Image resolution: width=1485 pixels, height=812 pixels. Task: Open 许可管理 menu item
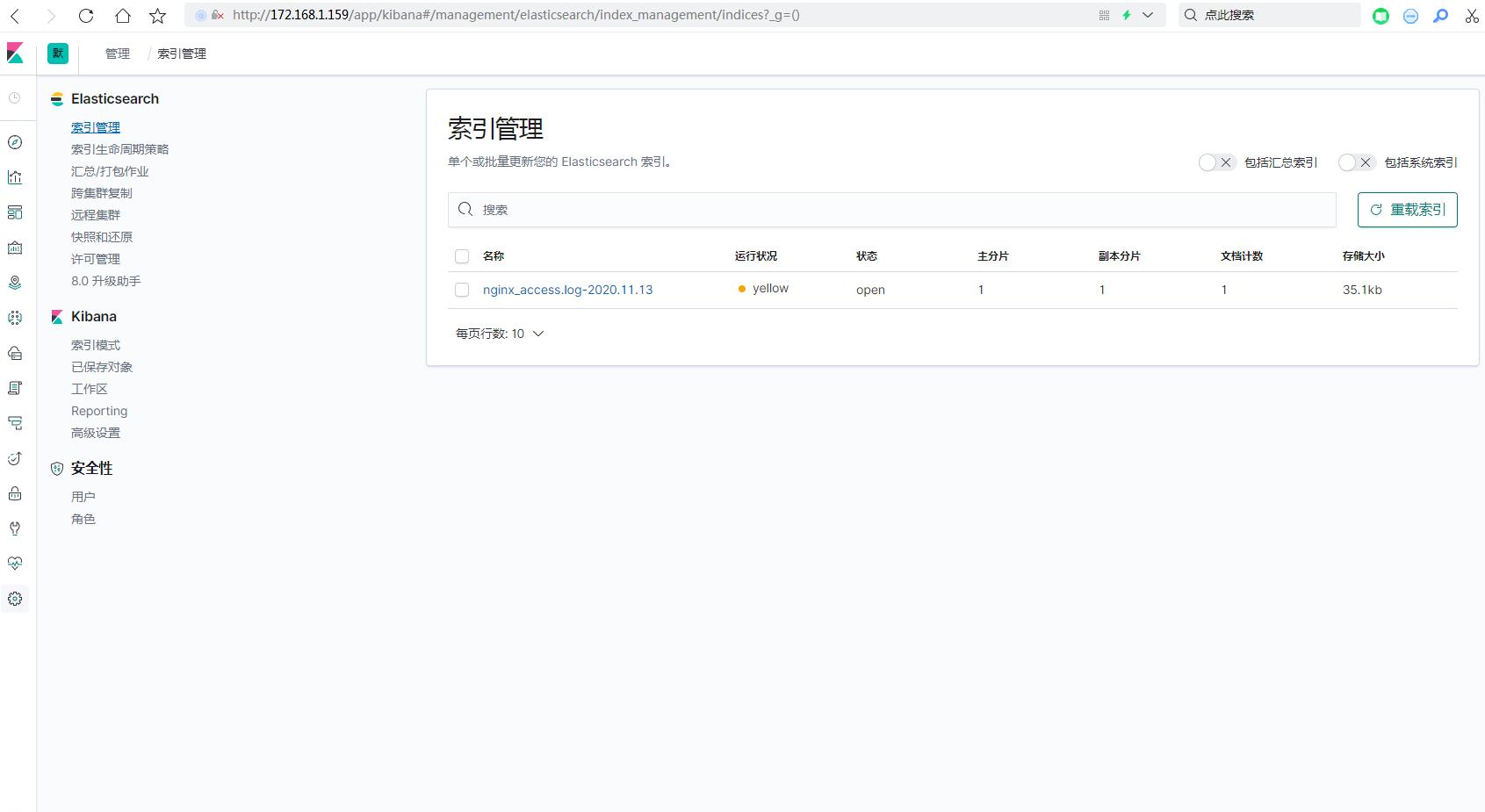96,259
